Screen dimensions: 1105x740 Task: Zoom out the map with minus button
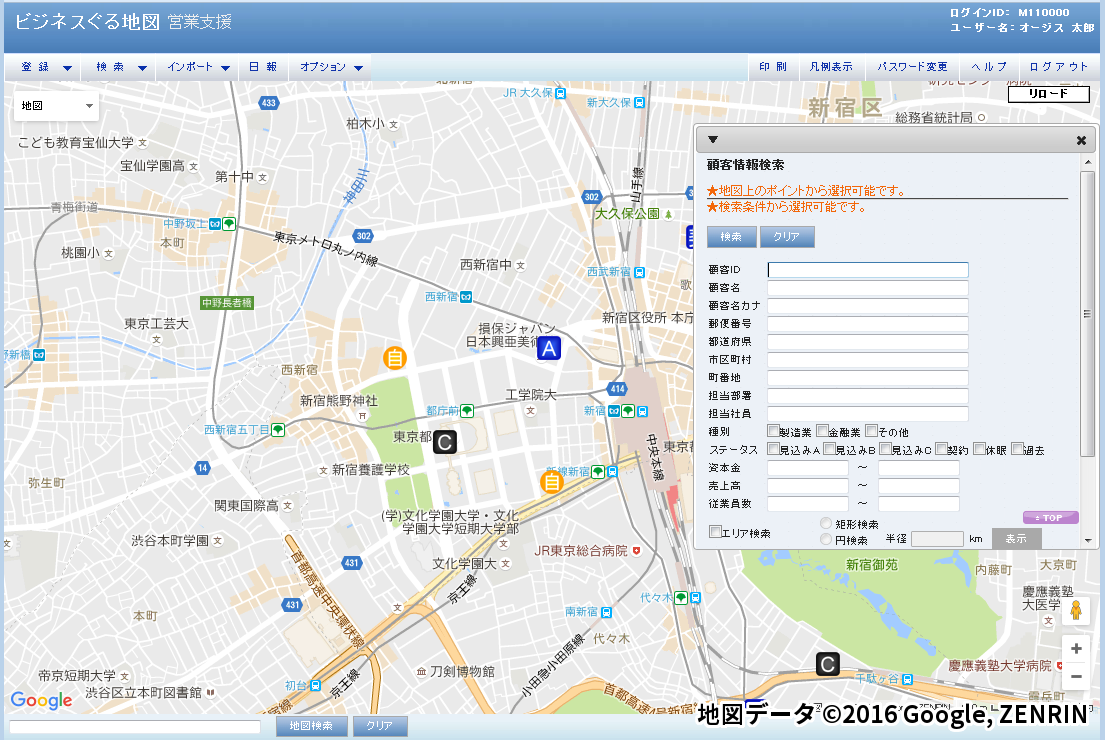click(1076, 677)
